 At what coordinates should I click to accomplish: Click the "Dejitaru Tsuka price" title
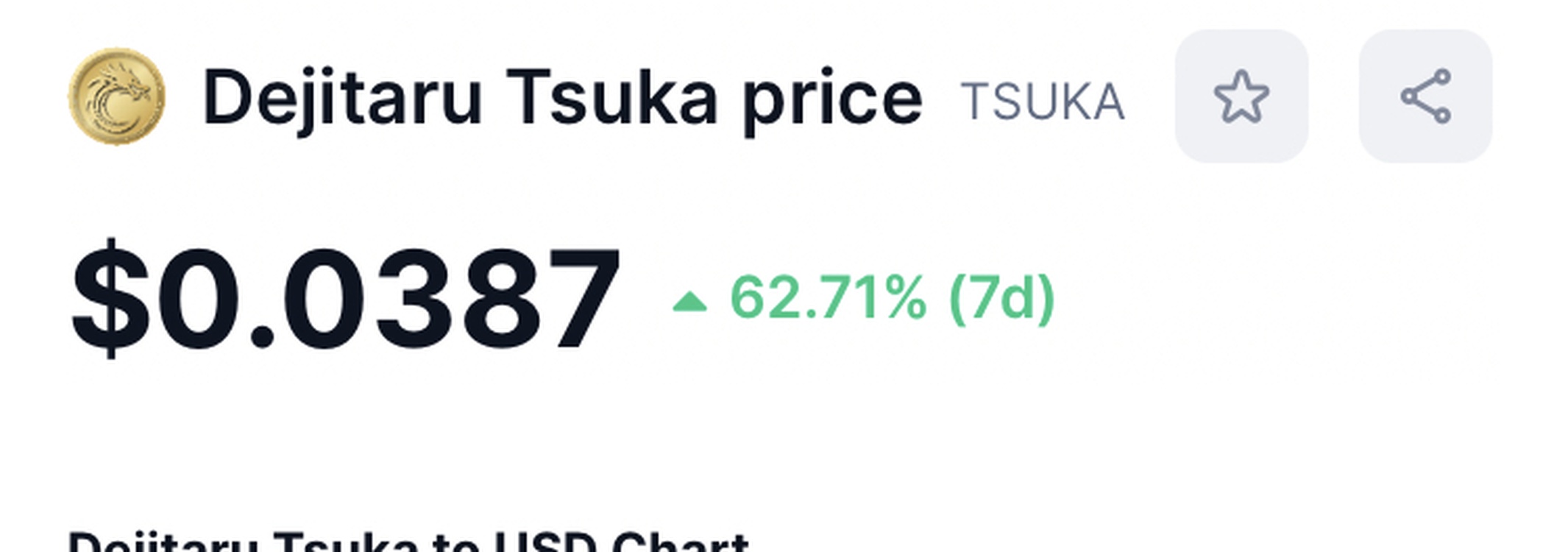(x=562, y=98)
